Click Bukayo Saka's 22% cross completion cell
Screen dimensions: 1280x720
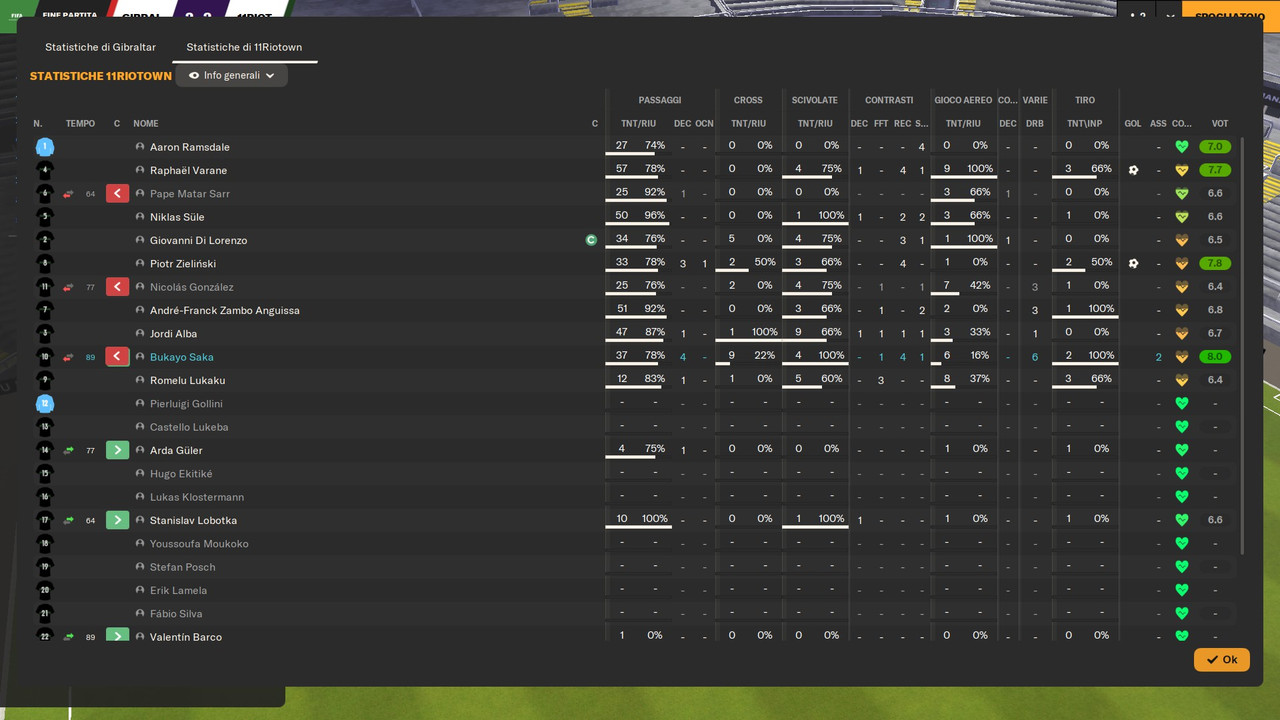point(765,356)
